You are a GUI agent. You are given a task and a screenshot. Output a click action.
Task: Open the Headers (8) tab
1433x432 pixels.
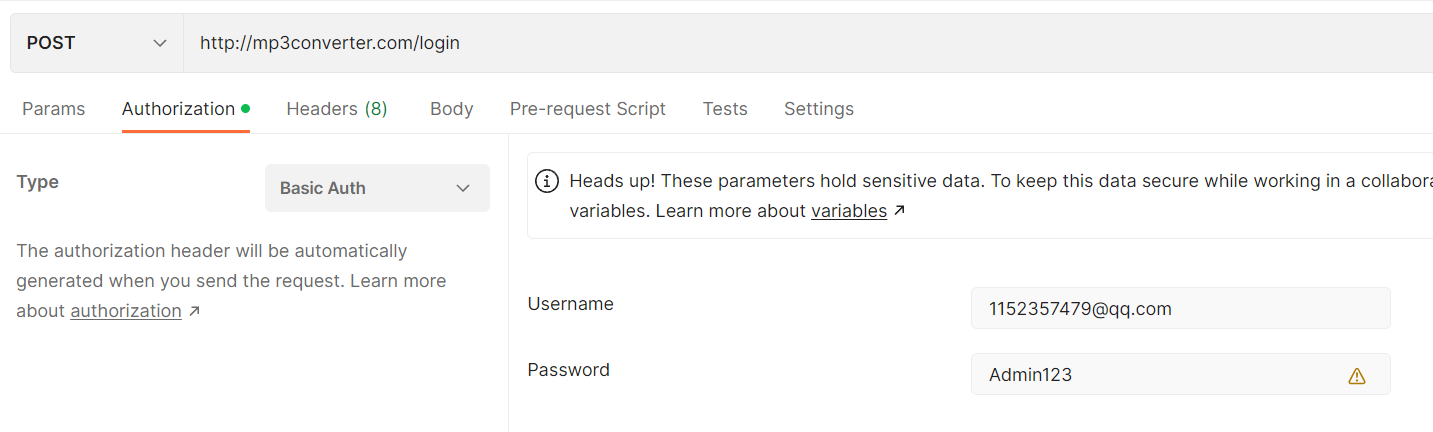click(337, 109)
